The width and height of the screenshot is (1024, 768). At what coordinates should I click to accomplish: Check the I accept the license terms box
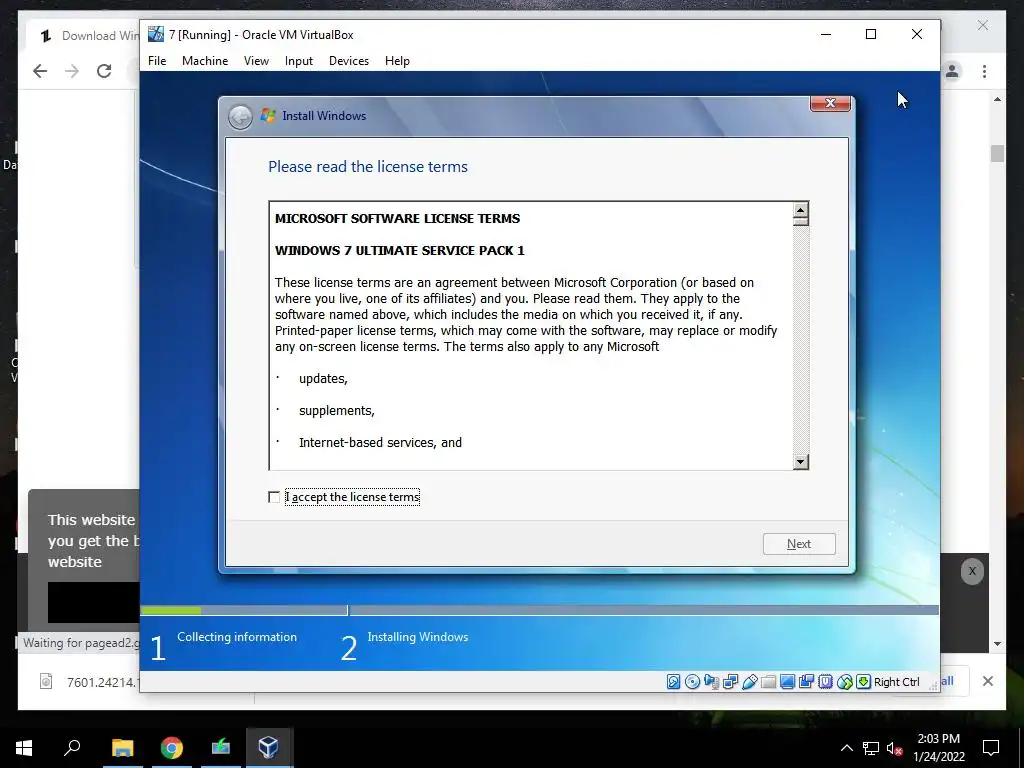(x=274, y=497)
